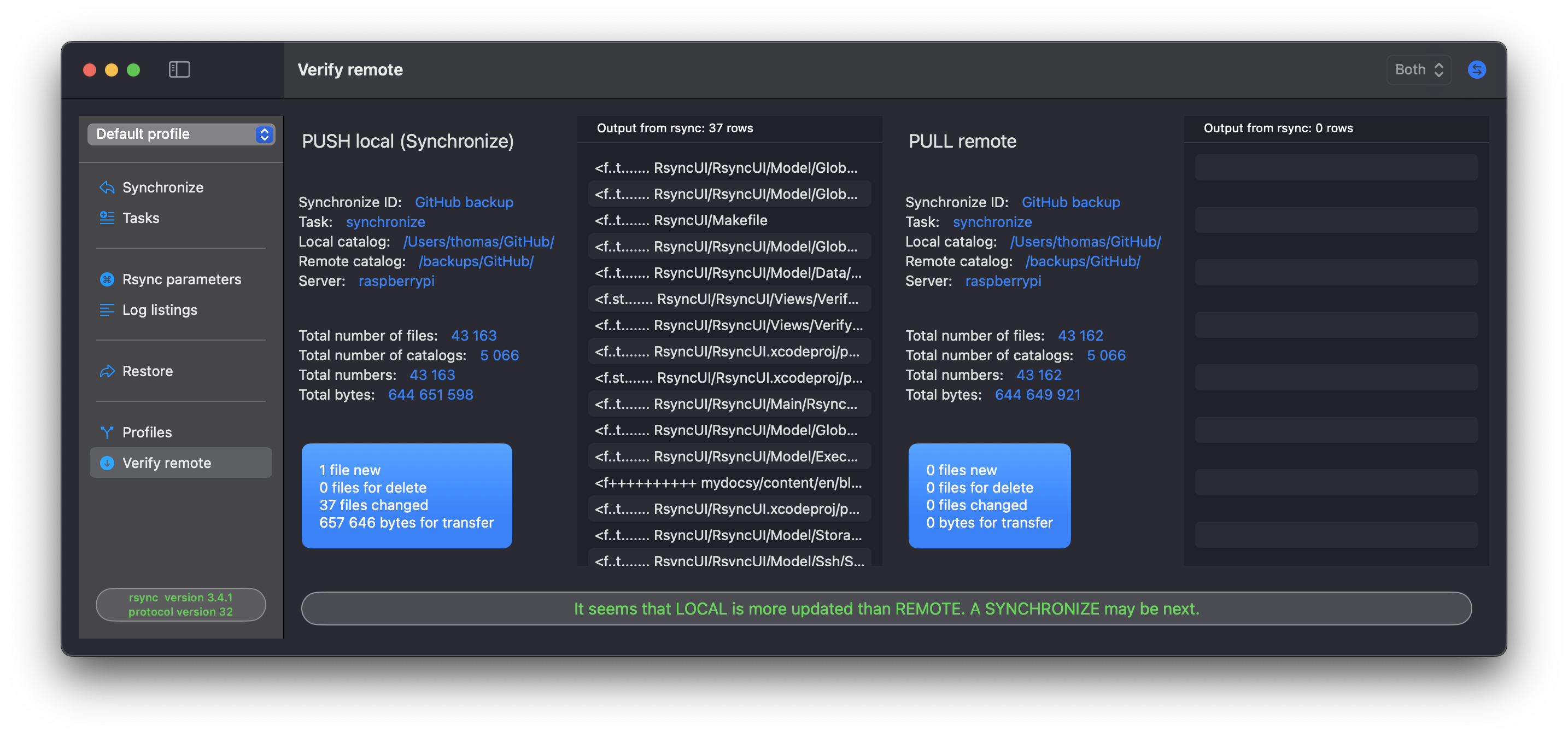The image size is (1568, 737).
Task: Open the Profiles section
Action: 181,431
